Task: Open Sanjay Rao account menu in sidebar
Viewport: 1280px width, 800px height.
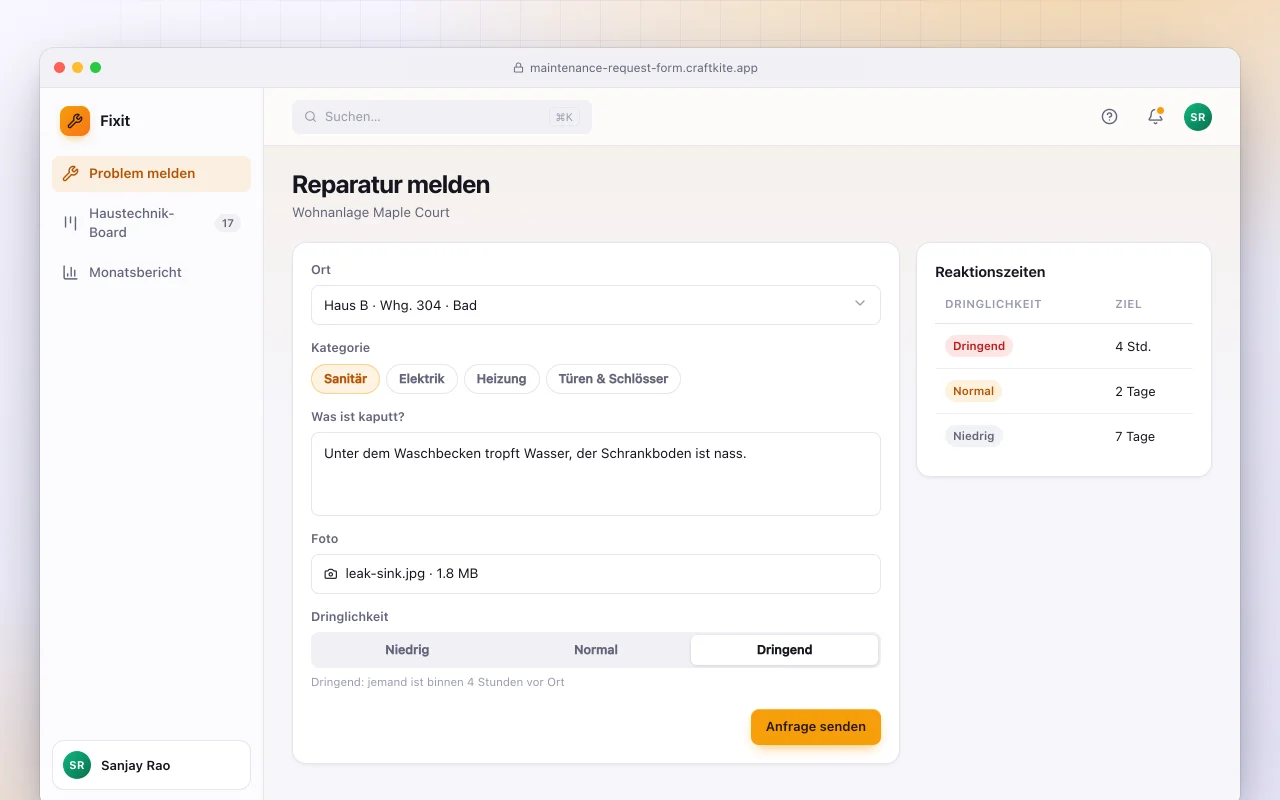Action: pos(151,765)
